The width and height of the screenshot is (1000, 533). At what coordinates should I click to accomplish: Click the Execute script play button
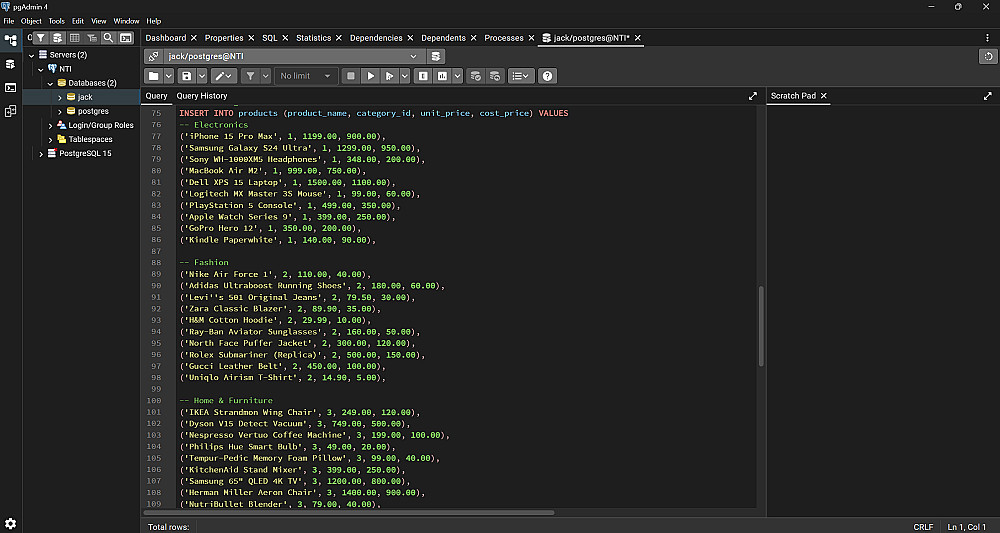(x=370, y=76)
